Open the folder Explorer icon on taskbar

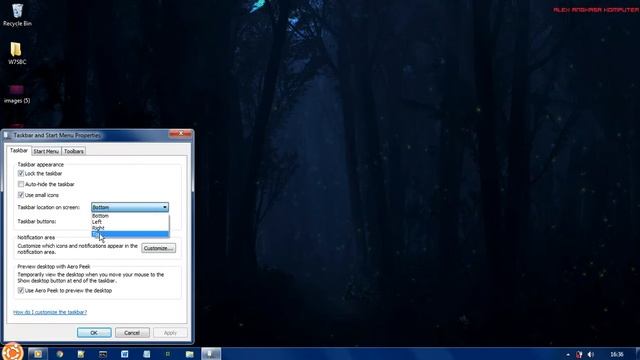(189, 354)
